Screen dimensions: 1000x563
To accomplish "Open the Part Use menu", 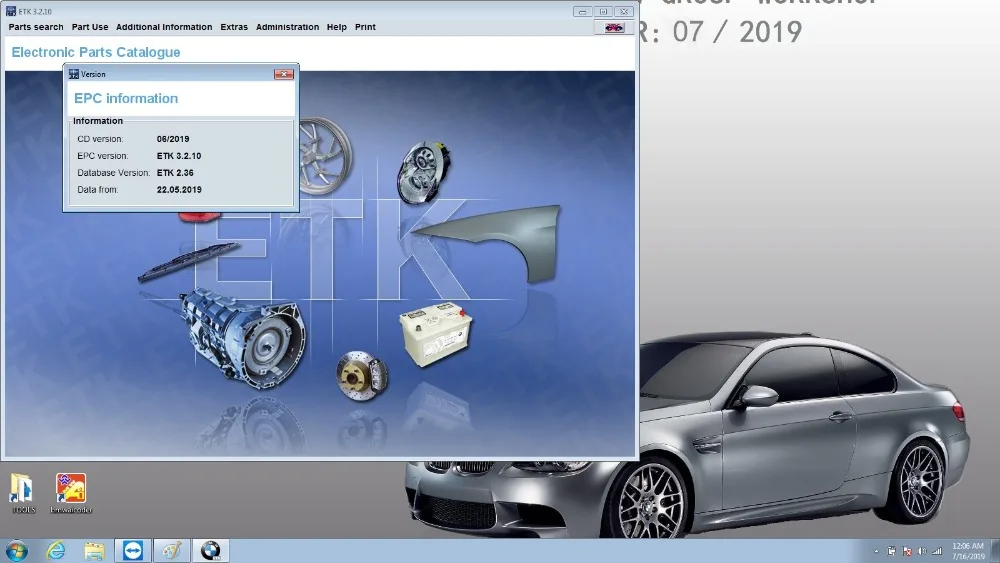I will (x=90, y=27).
